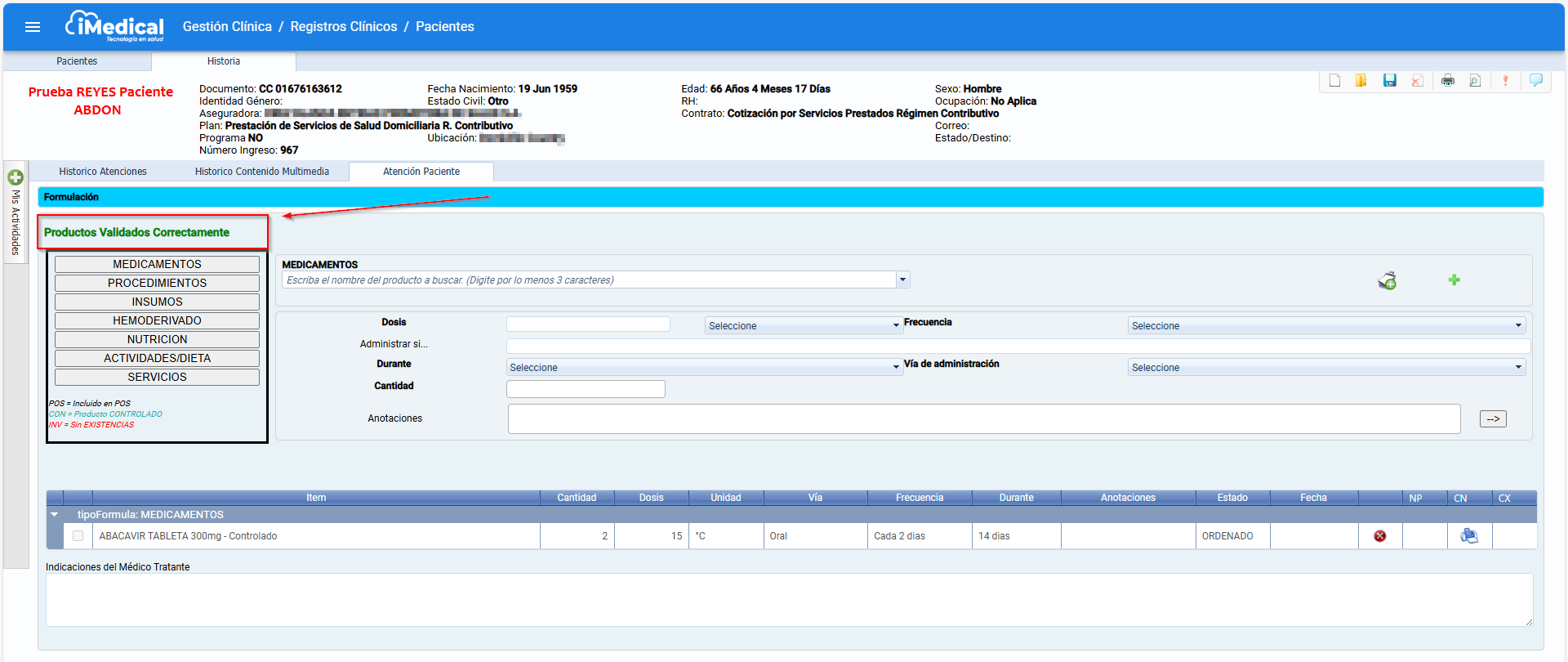
Task: Click the new blank document icon
Action: click(1334, 80)
